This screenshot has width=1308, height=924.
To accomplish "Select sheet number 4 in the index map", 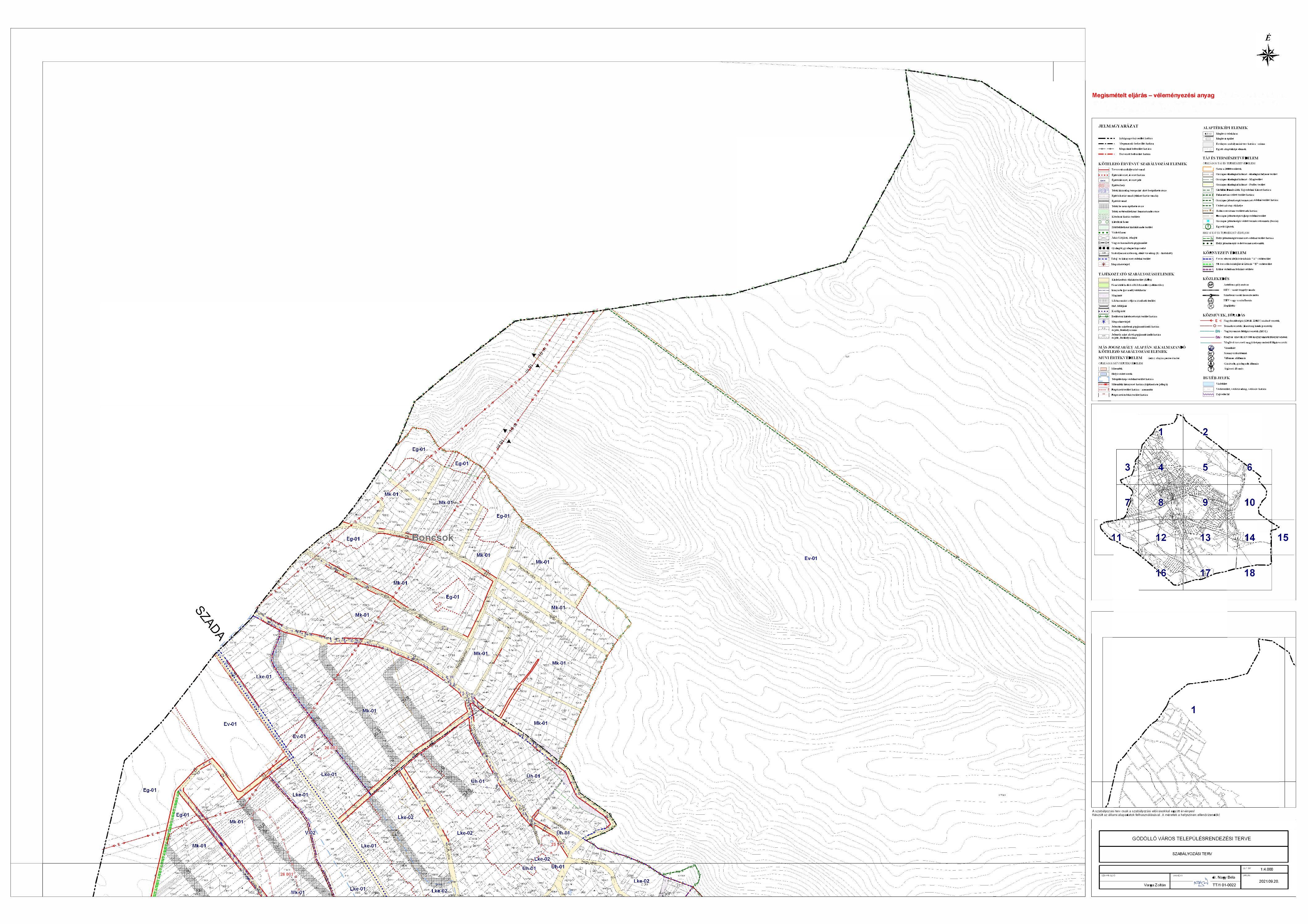I will [1160, 468].
